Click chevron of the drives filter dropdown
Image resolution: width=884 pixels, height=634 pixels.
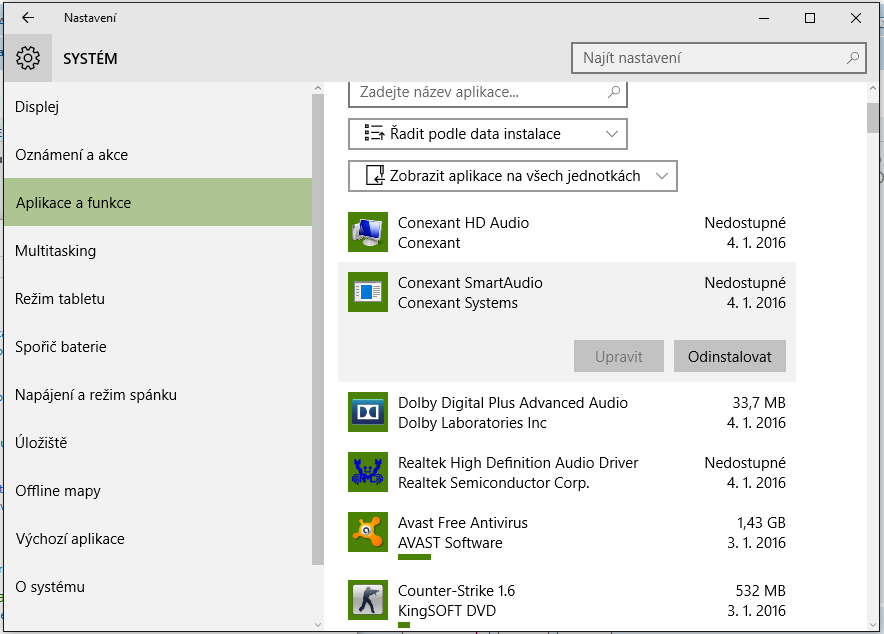pos(662,176)
